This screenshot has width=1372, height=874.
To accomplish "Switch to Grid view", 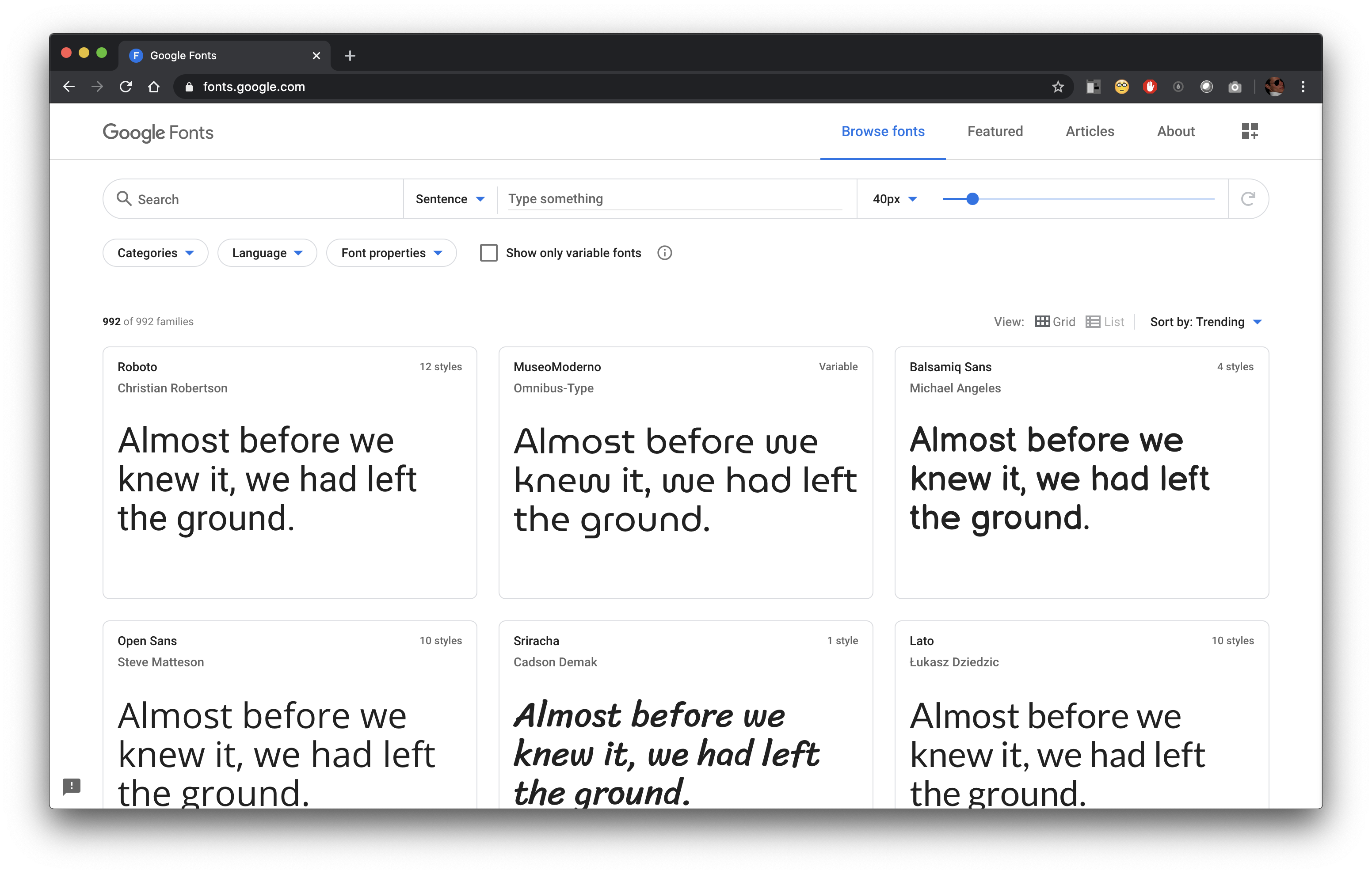I will [1055, 322].
